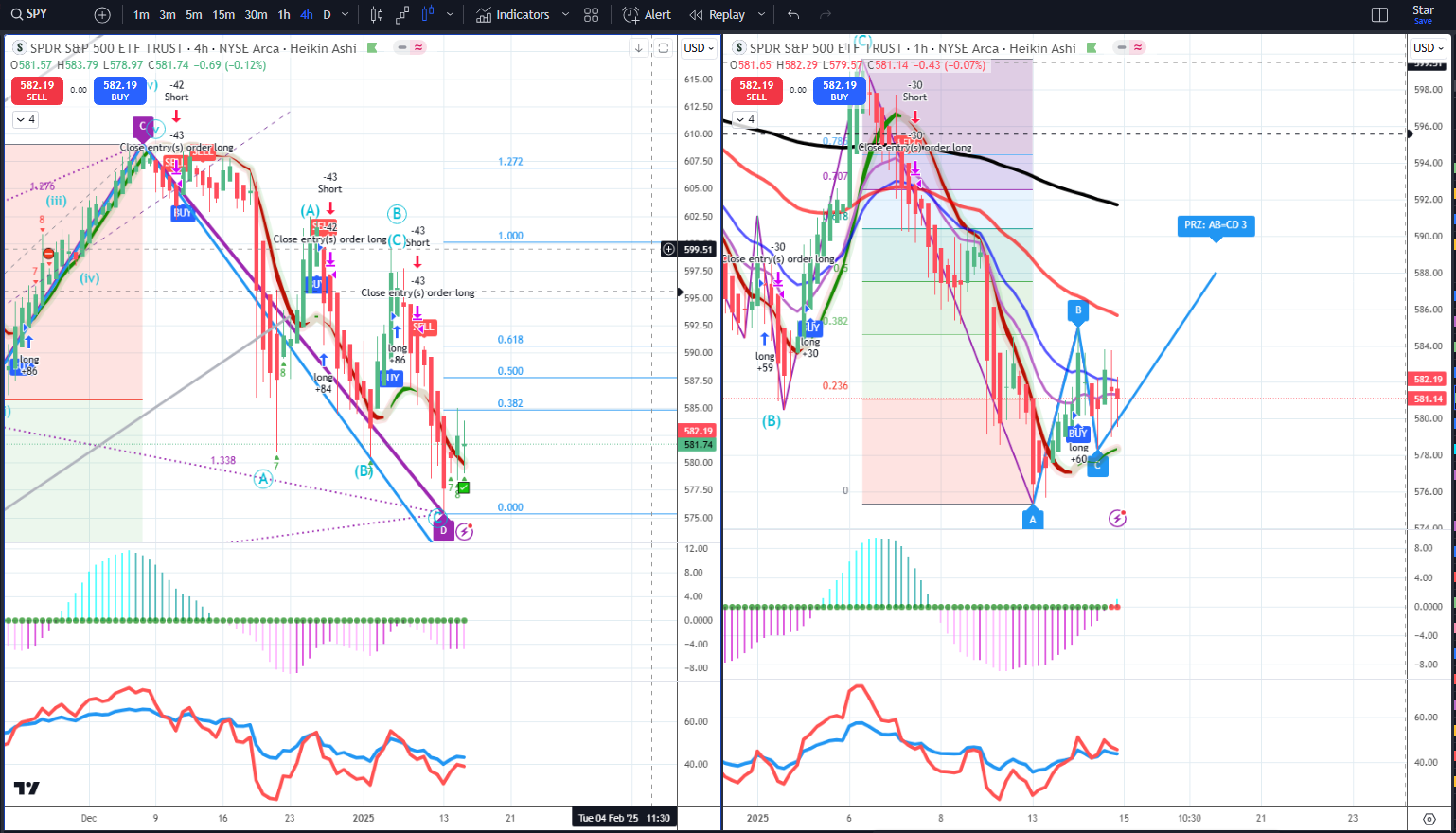This screenshot has height=833, width=1456.
Task: Switch to the 30m timeframe
Action: (x=256, y=15)
